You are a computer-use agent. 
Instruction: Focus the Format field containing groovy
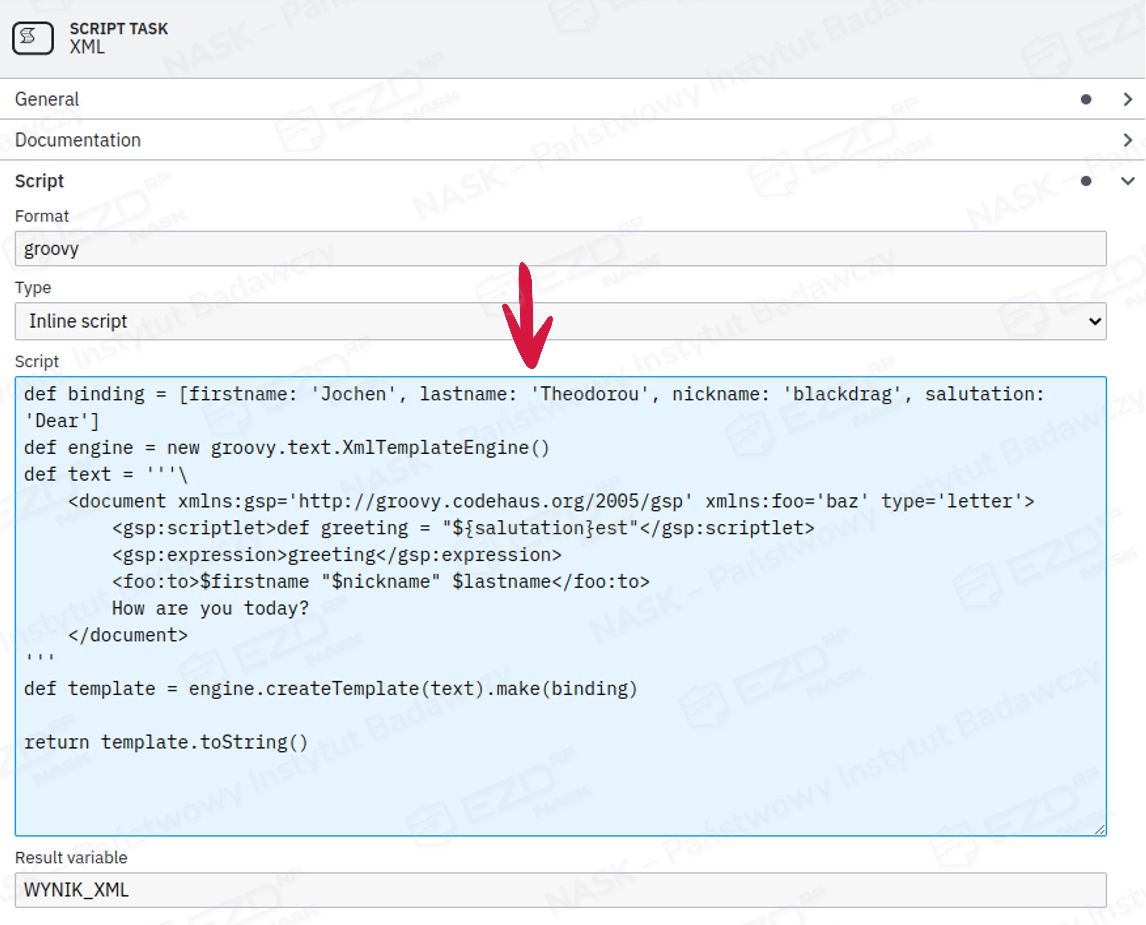[560, 249]
